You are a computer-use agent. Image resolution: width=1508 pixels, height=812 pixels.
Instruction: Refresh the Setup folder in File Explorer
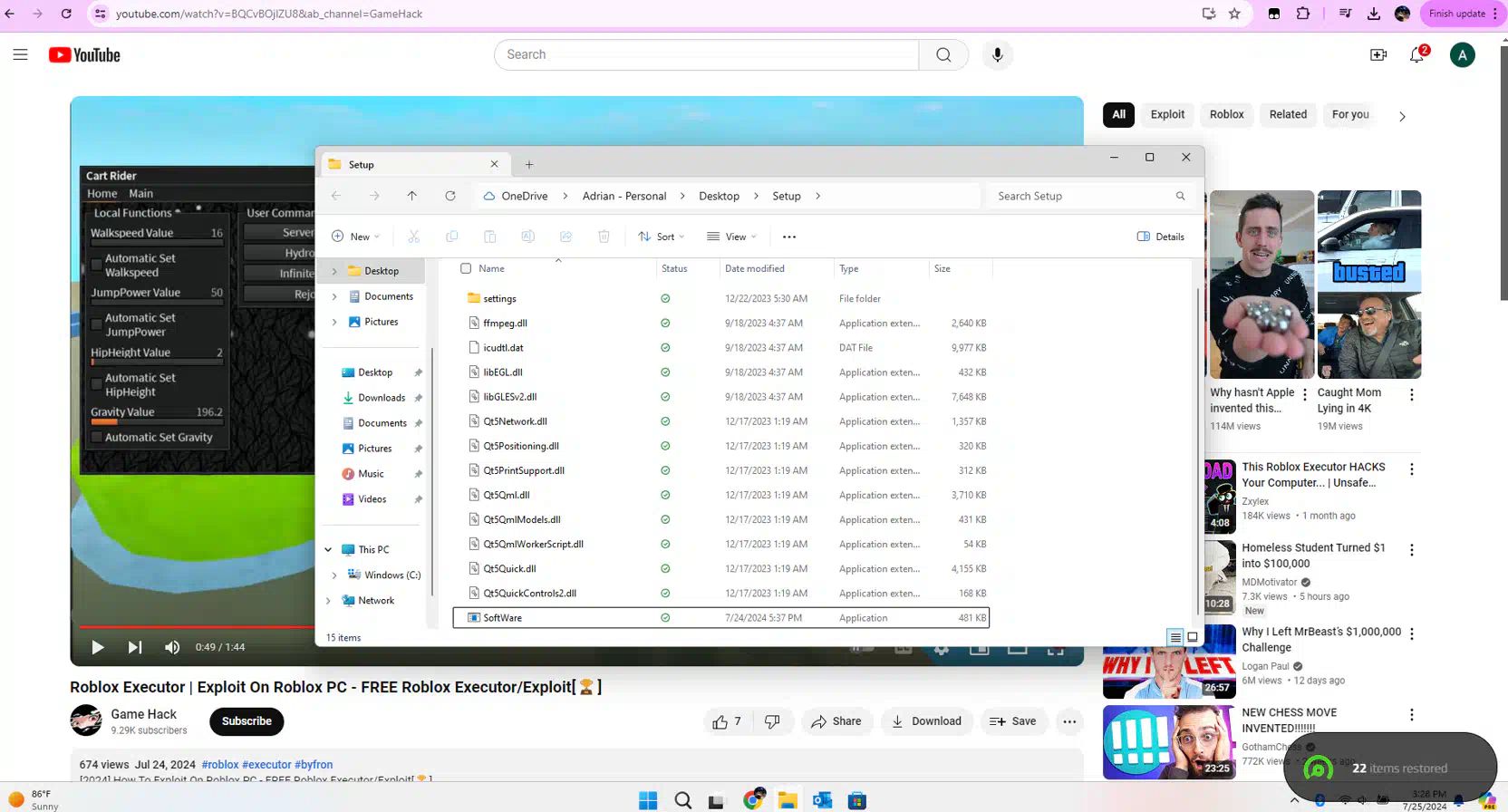pos(450,196)
